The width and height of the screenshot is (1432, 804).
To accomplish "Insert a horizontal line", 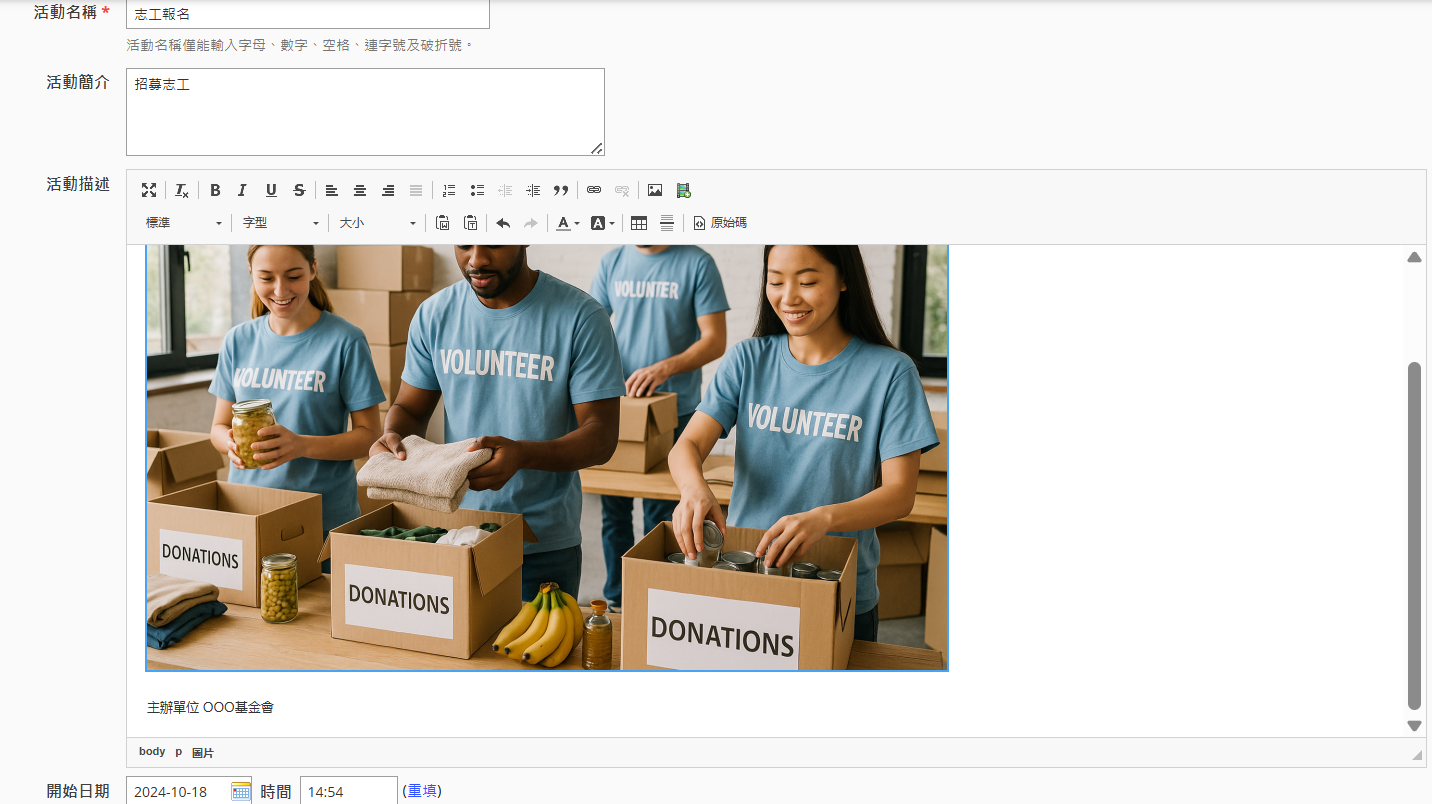I will point(667,223).
